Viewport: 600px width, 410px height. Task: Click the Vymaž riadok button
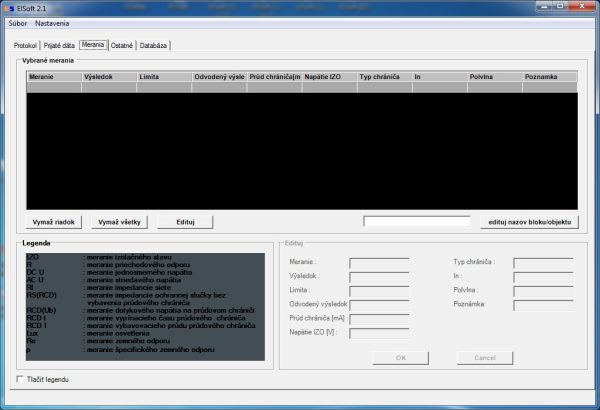point(54,222)
